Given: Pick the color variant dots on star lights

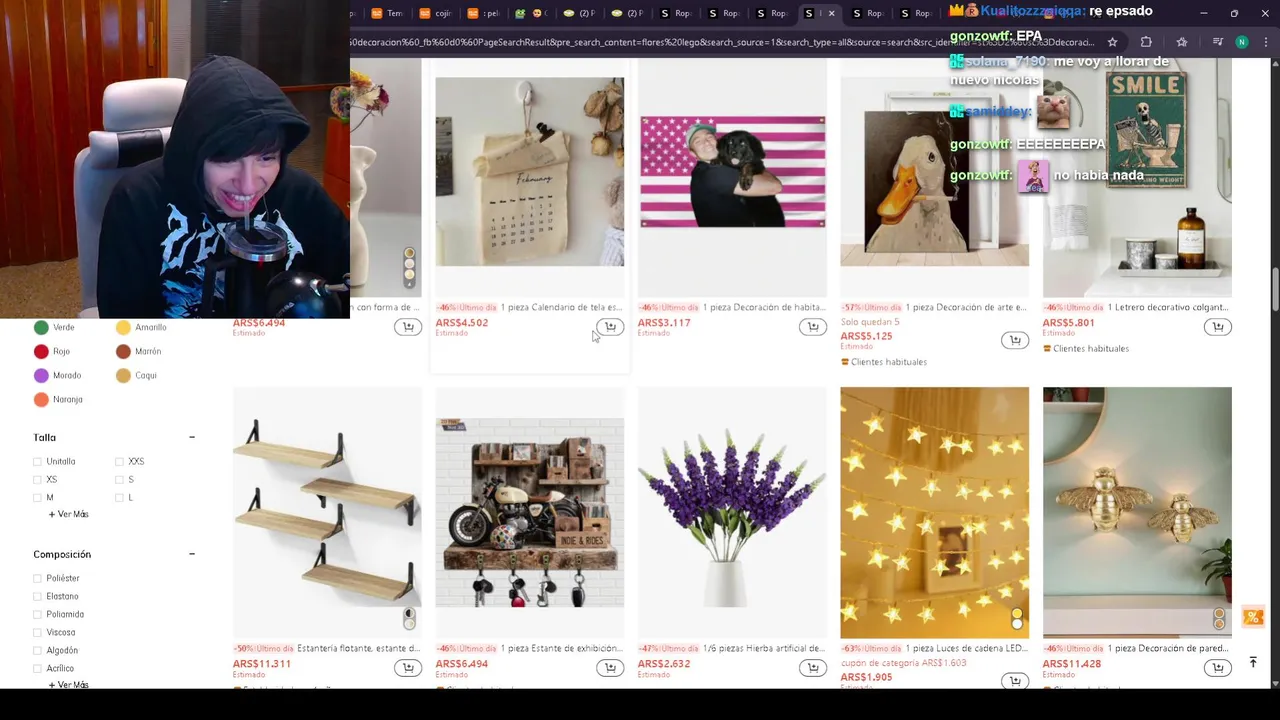Looking at the screenshot, I should click(x=1016, y=620).
